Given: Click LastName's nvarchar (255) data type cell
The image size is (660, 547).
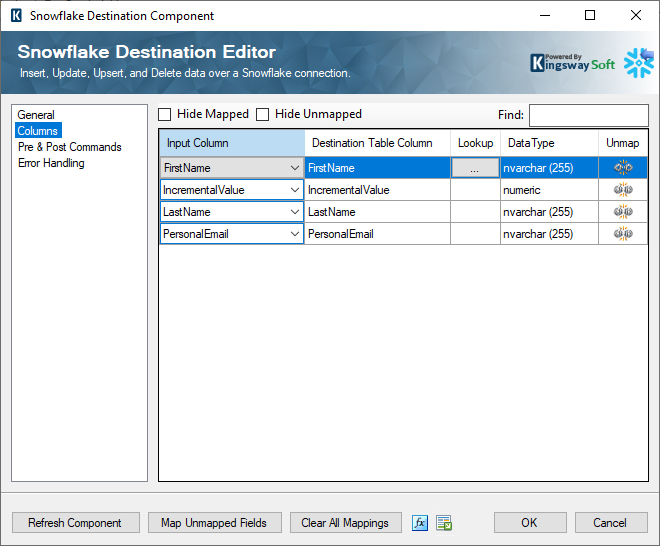Looking at the screenshot, I should point(549,212).
